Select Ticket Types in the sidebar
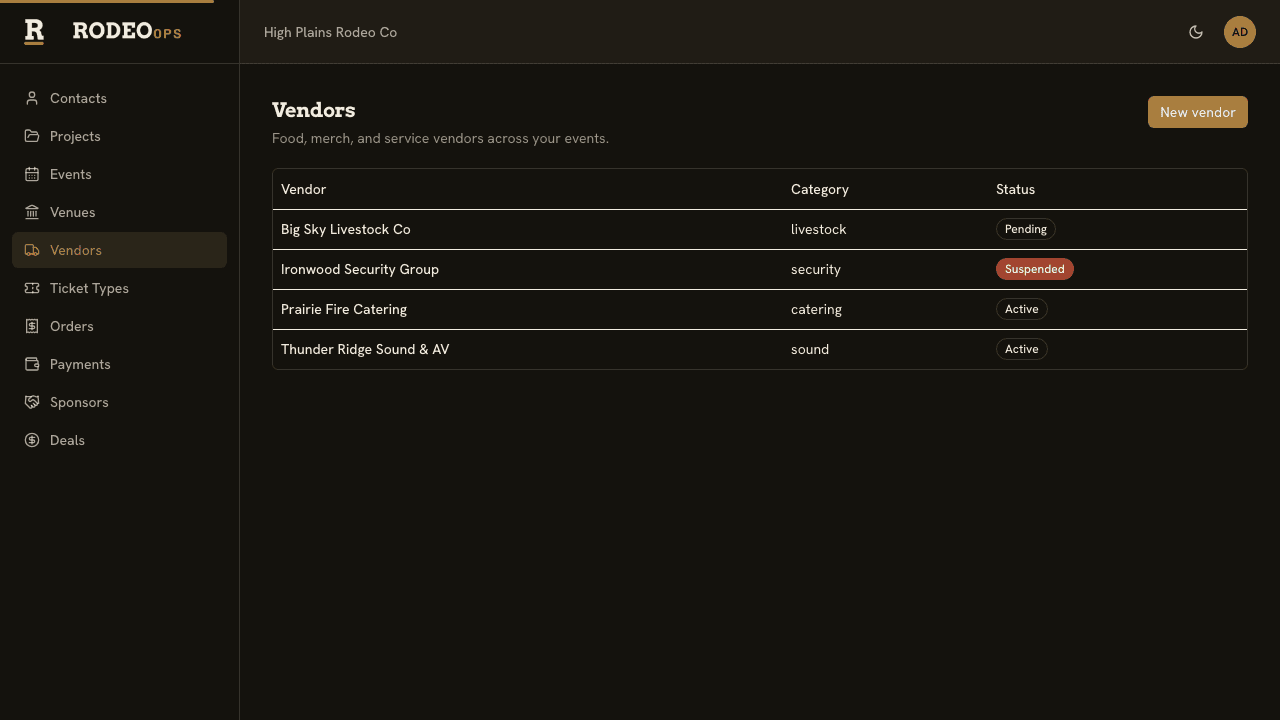Screen dimensions: 1280x720 119,288
